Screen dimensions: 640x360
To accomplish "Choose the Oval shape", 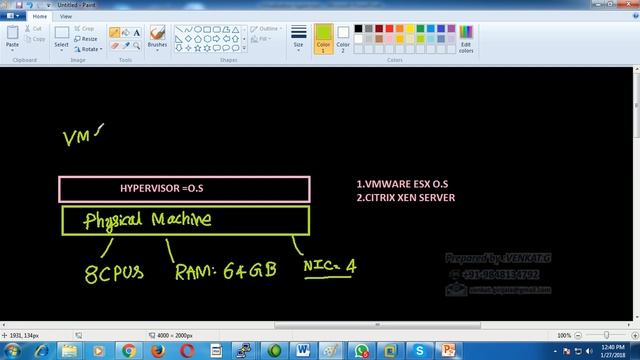I will coord(198,30).
